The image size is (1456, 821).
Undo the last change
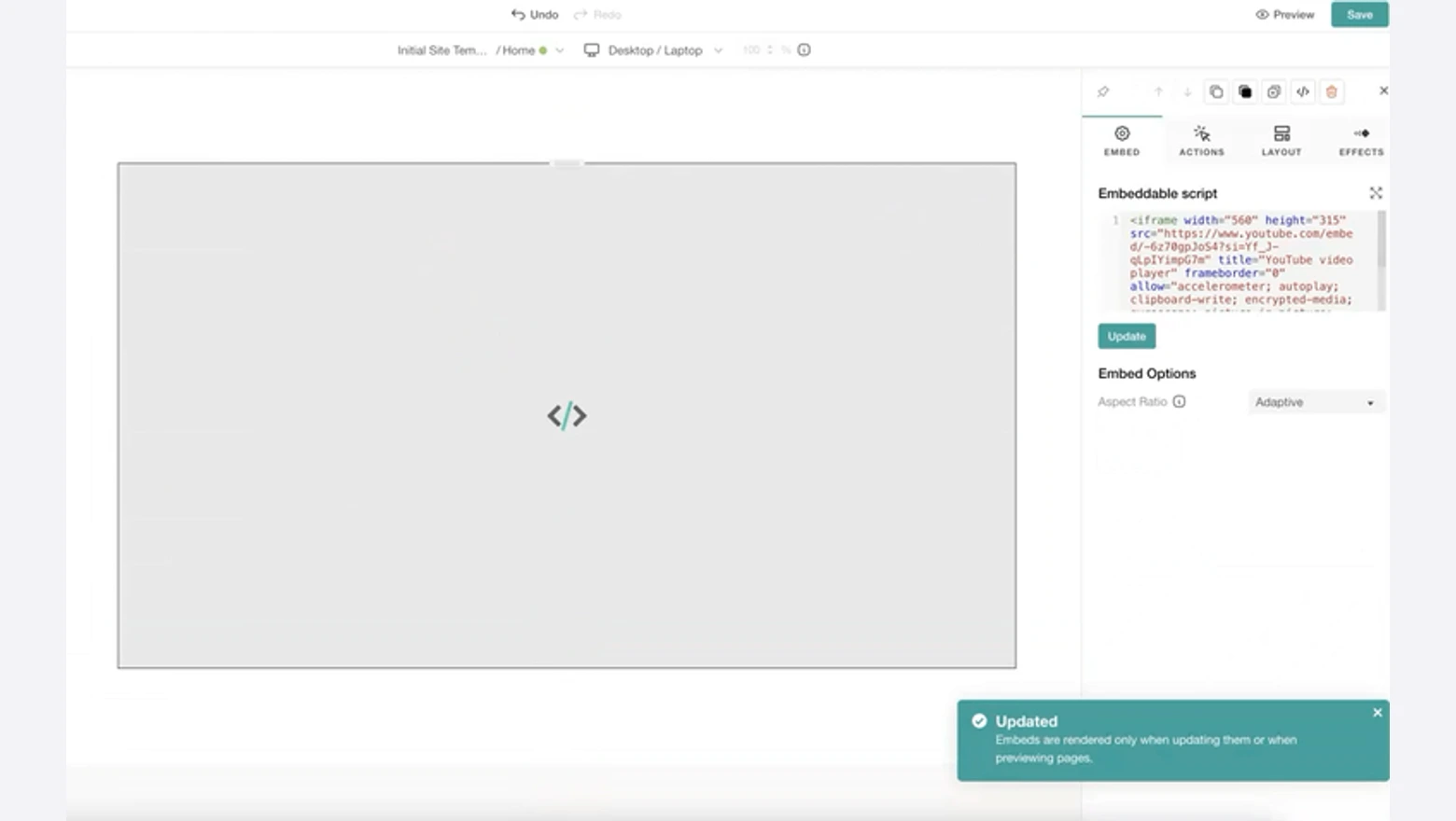click(x=535, y=14)
